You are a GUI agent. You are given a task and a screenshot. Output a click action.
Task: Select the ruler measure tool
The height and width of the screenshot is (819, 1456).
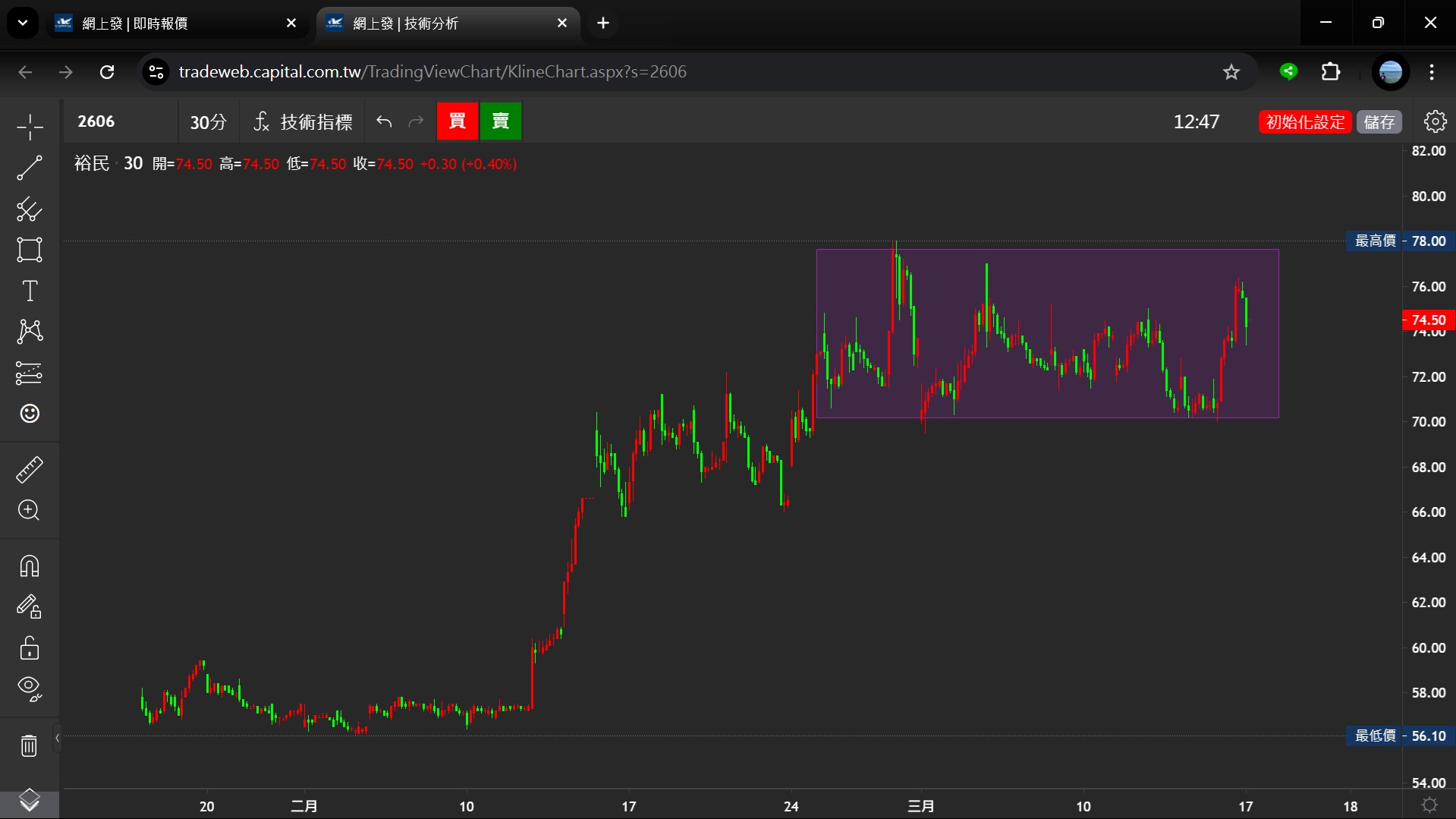(x=30, y=470)
